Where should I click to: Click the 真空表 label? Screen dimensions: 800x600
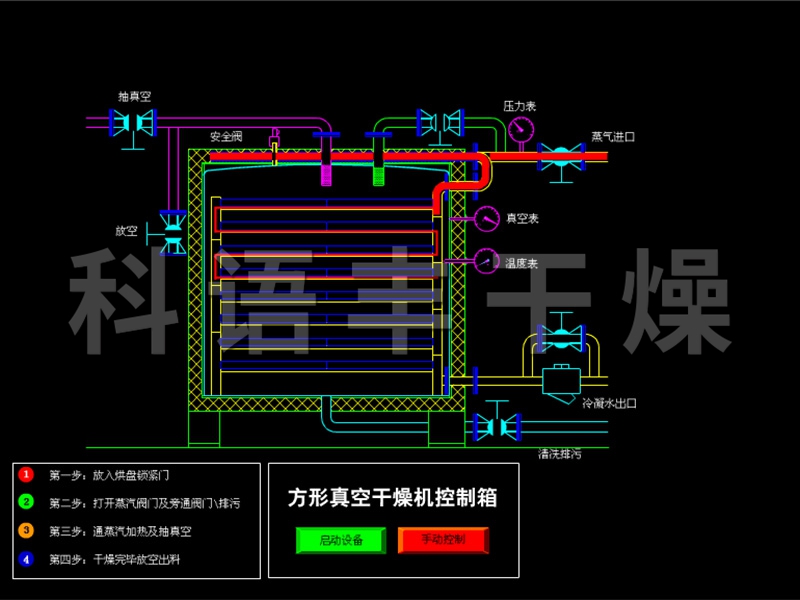[522, 218]
